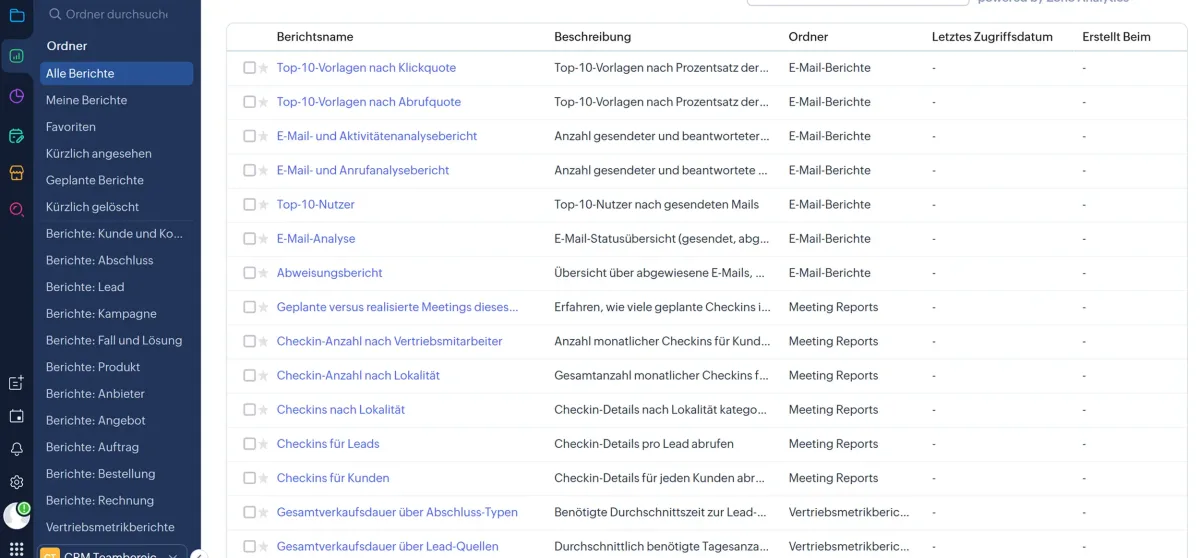Open the Vertriebsmetrikberichte folder
The width and height of the screenshot is (1200, 558).
110,527
